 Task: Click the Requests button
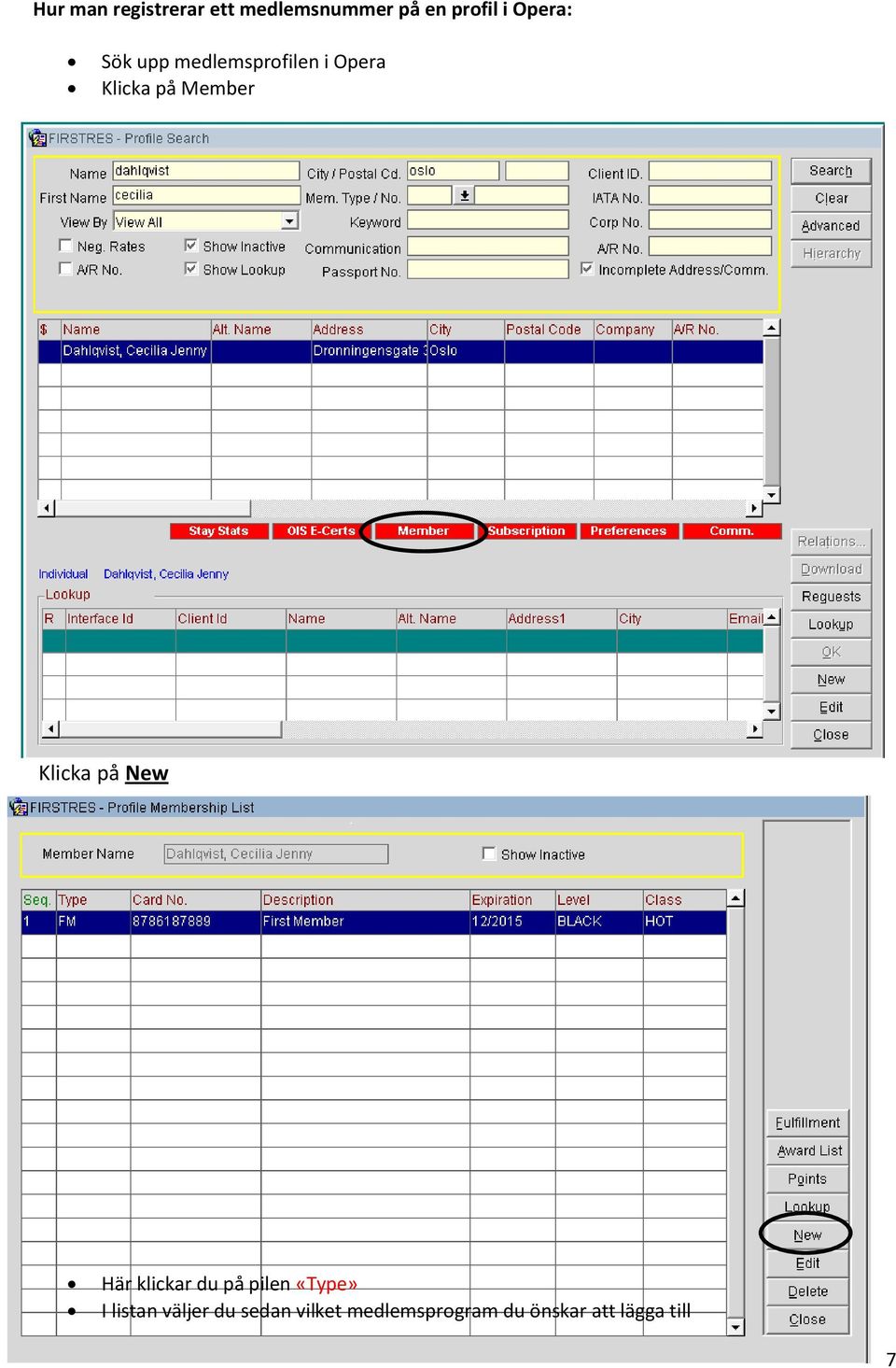click(x=831, y=597)
